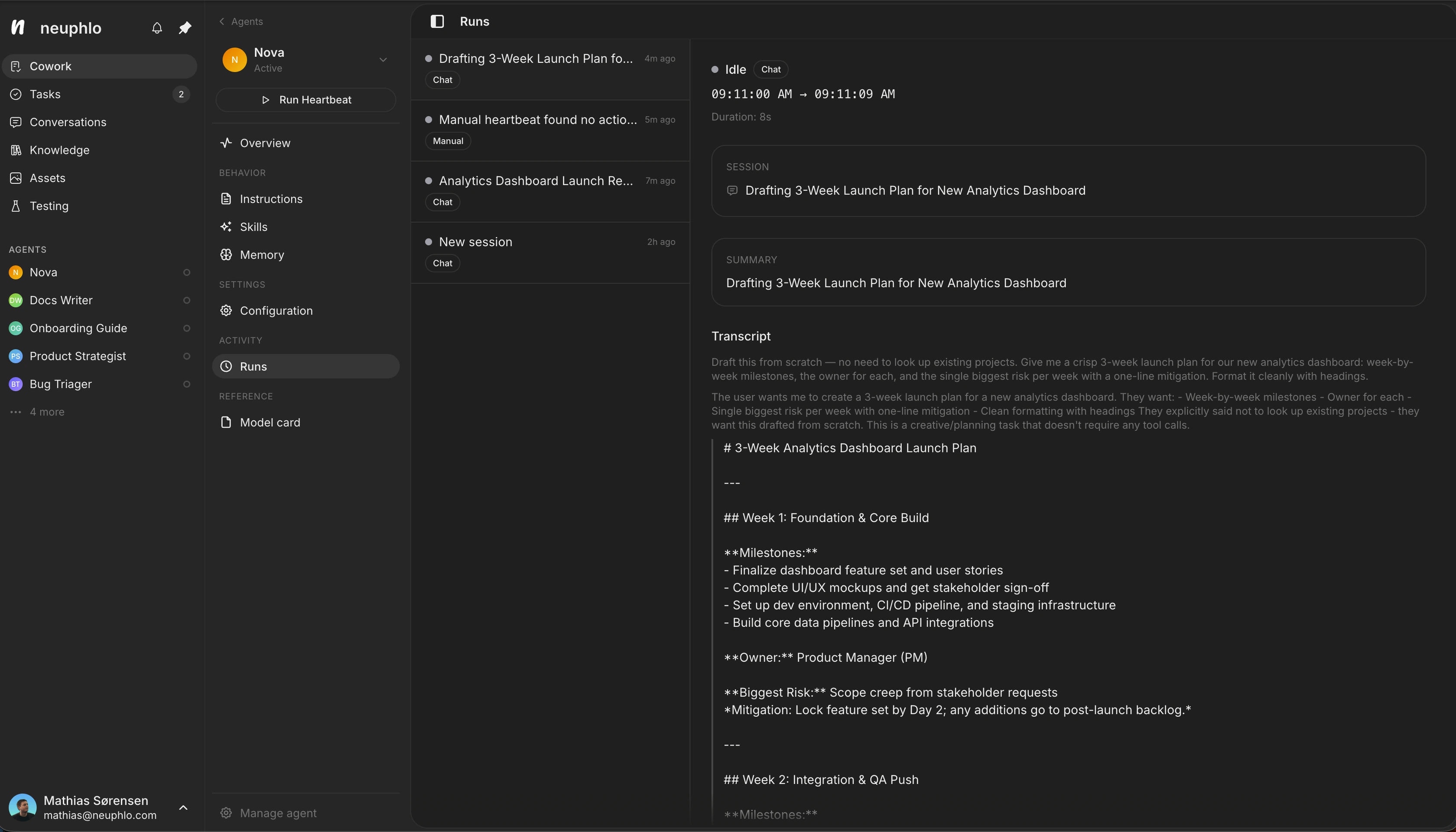The image size is (1456, 832).
Task: Toggle the panel layout icon beside Runs
Action: [x=437, y=21]
